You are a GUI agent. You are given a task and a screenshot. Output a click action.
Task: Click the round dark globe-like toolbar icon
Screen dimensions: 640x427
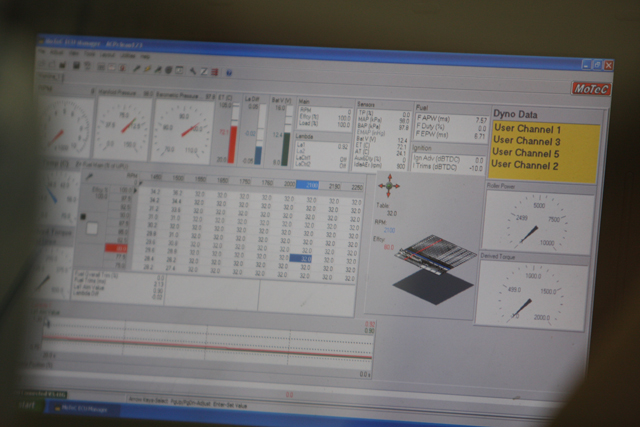169,70
